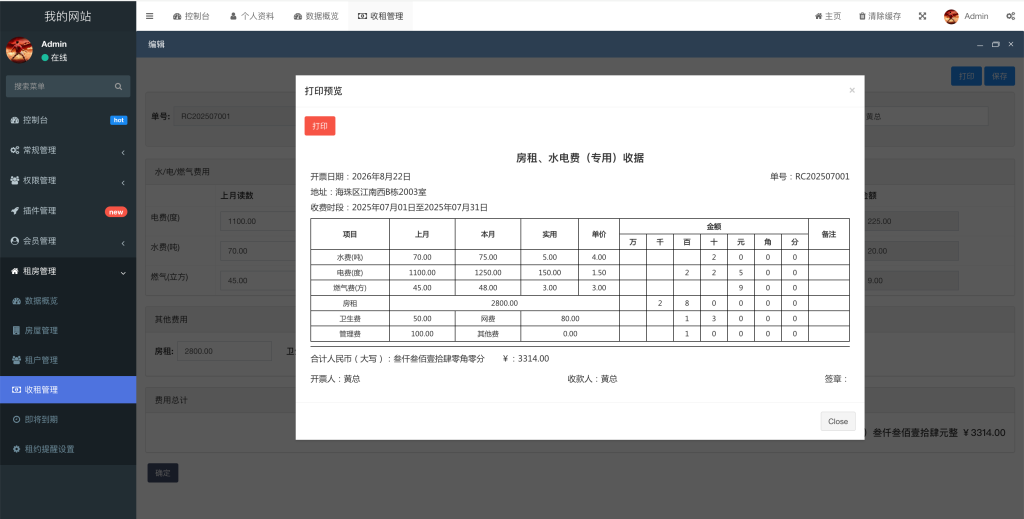The image size is (1024, 519).
Task: Select the 收租管理 tab
Action: tap(381, 16)
